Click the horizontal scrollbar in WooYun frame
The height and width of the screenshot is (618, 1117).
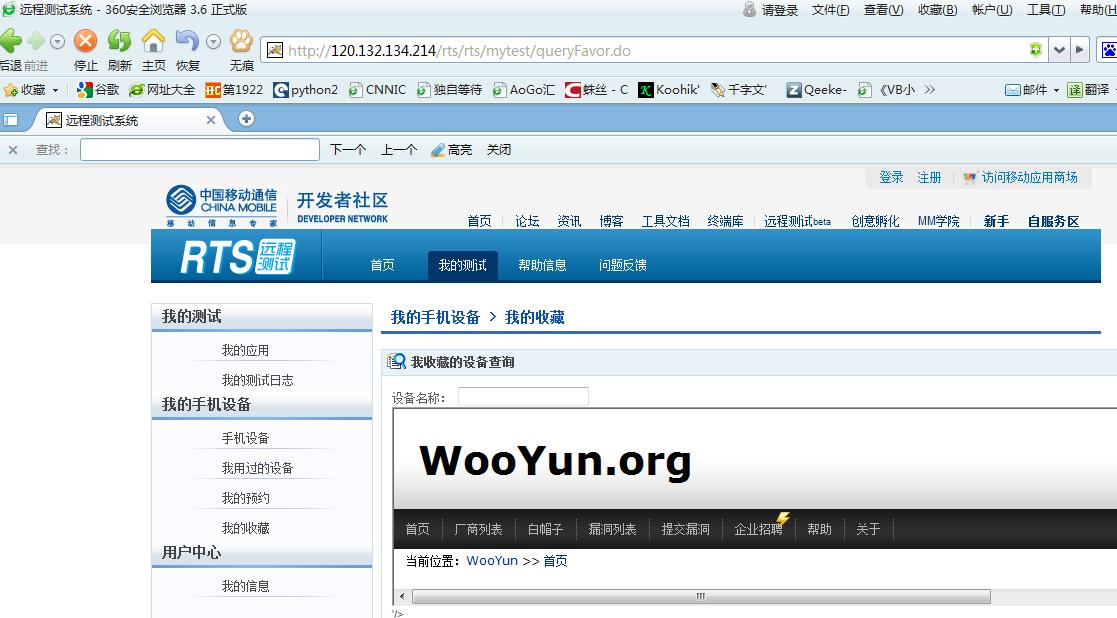coord(701,596)
